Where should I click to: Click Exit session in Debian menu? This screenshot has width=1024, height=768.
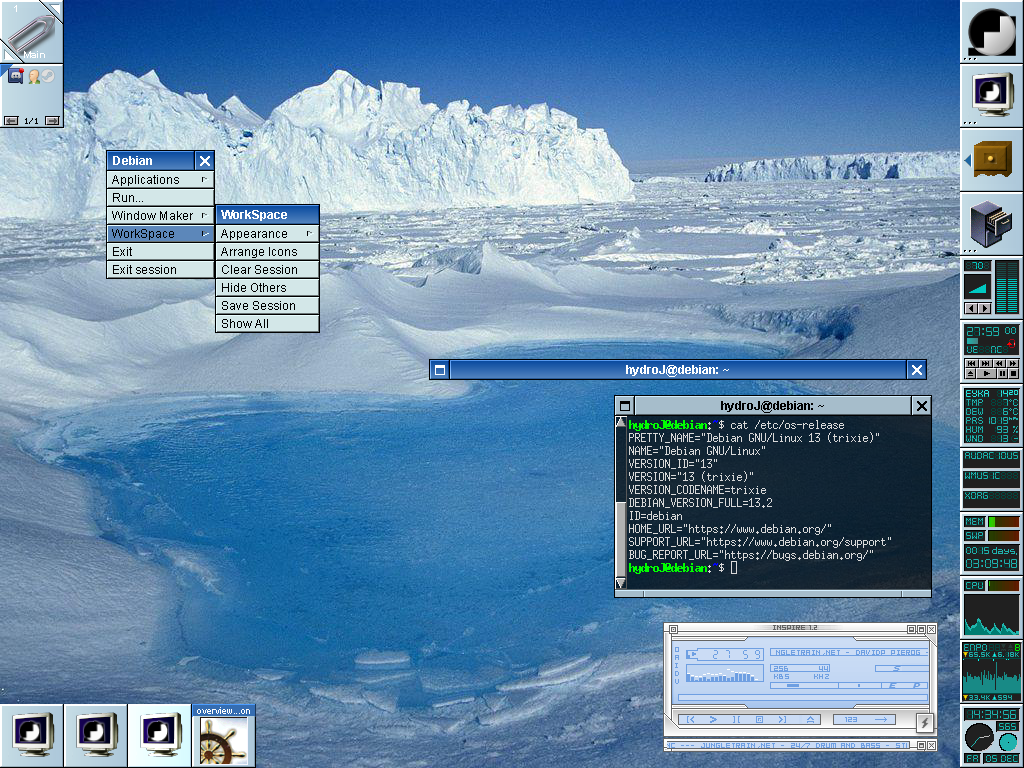point(160,270)
